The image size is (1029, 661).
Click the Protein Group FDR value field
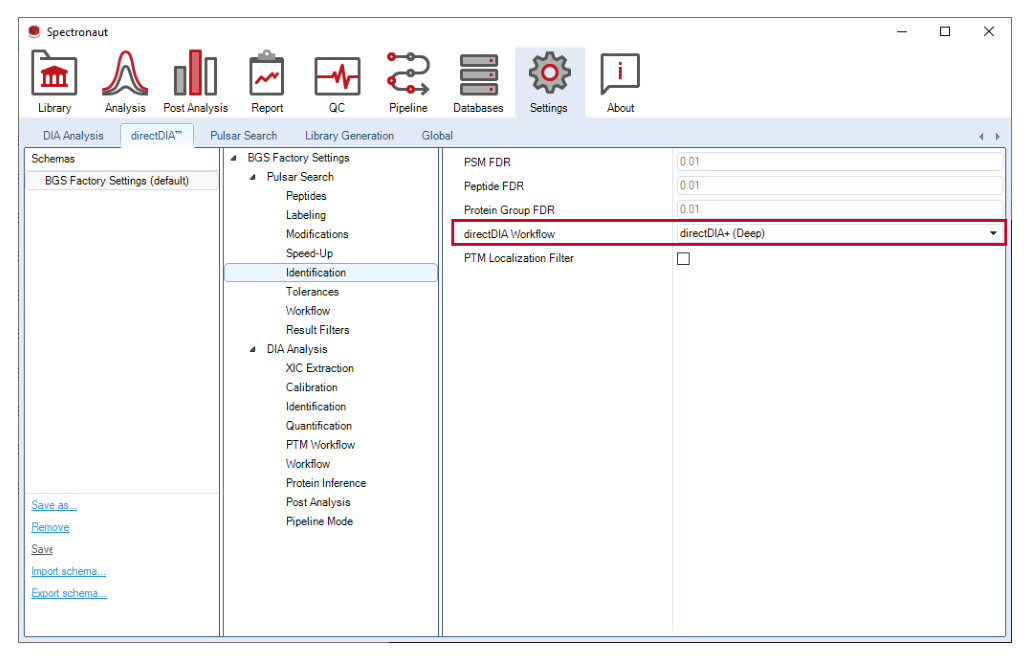click(839, 209)
